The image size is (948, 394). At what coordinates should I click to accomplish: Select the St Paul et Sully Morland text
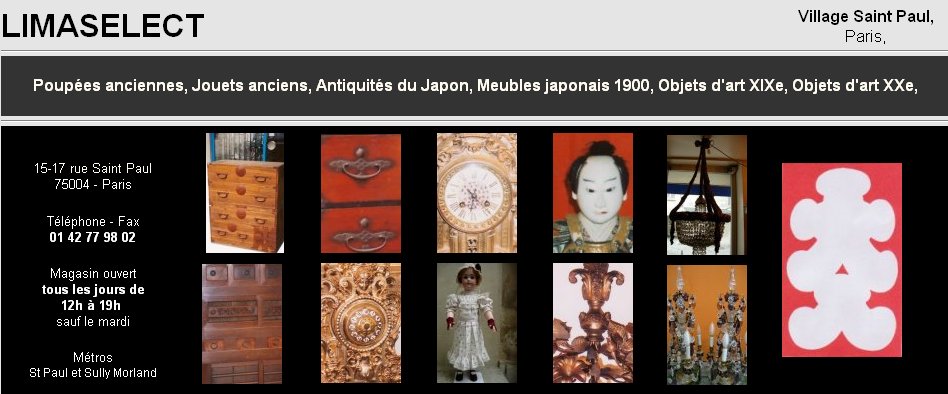point(93,373)
